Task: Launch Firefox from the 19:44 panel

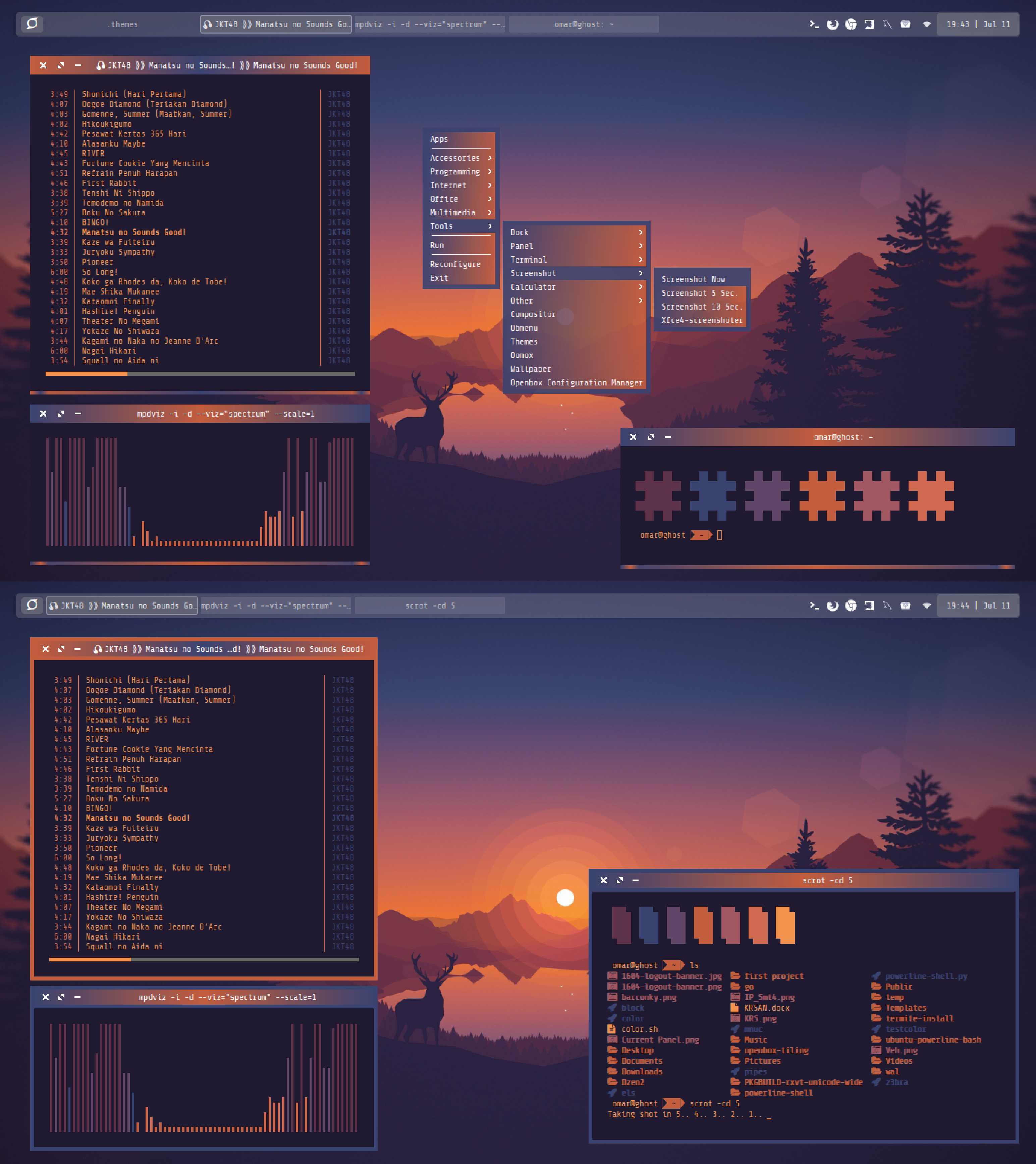Action: click(x=832, y=605)
